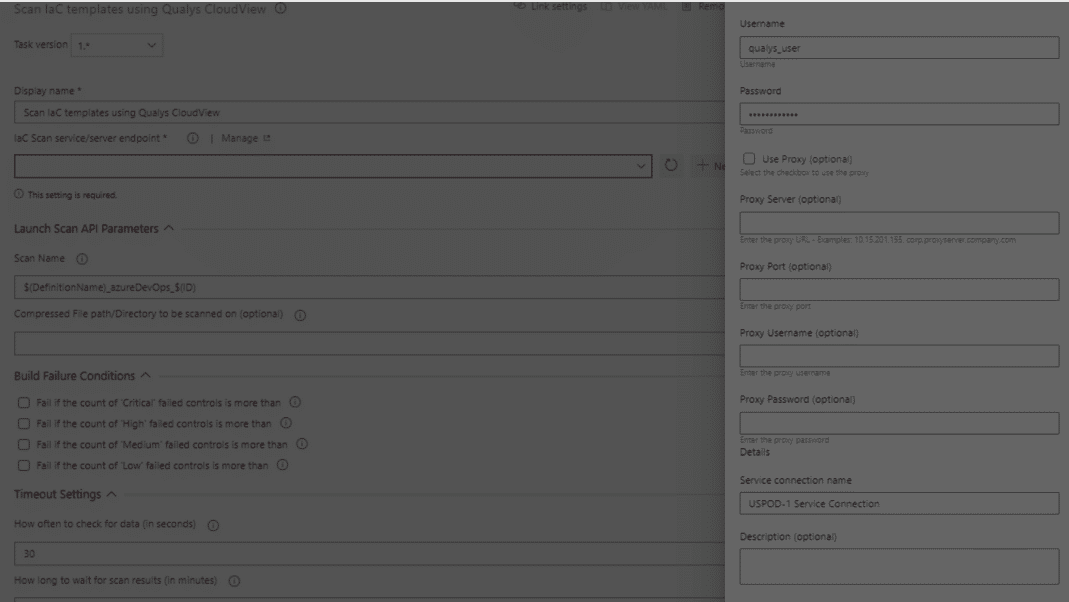Click the Description (optional) text area
Viewport: 1069px width, 602px height.
coord(899,567)
